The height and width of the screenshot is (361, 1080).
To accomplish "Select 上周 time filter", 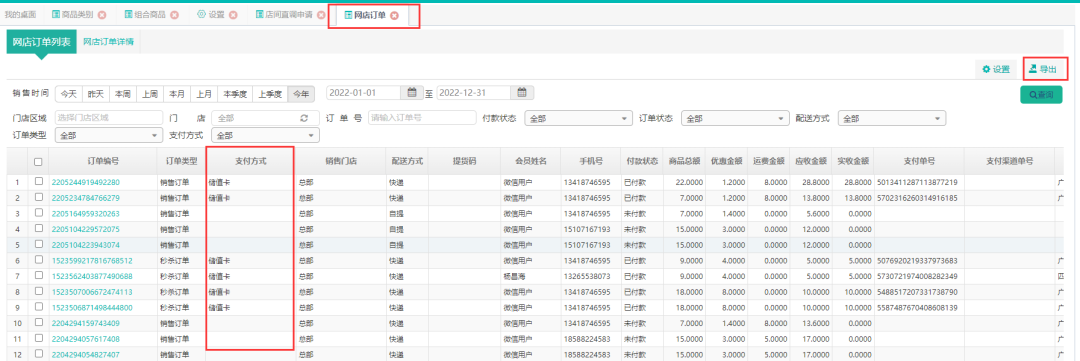I will click(150, 93).
